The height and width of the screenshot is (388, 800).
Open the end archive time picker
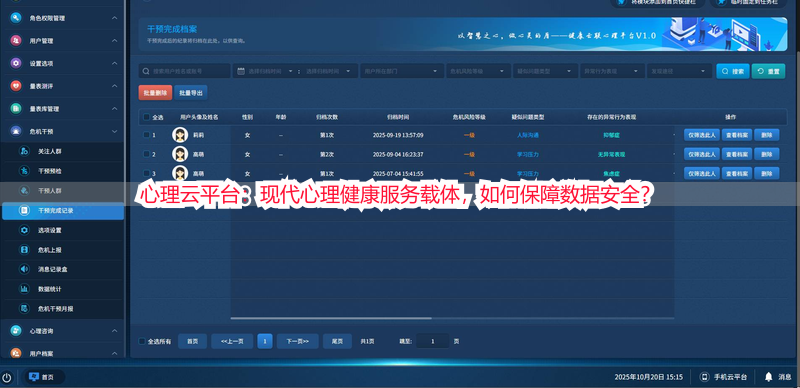coord(328,71)
